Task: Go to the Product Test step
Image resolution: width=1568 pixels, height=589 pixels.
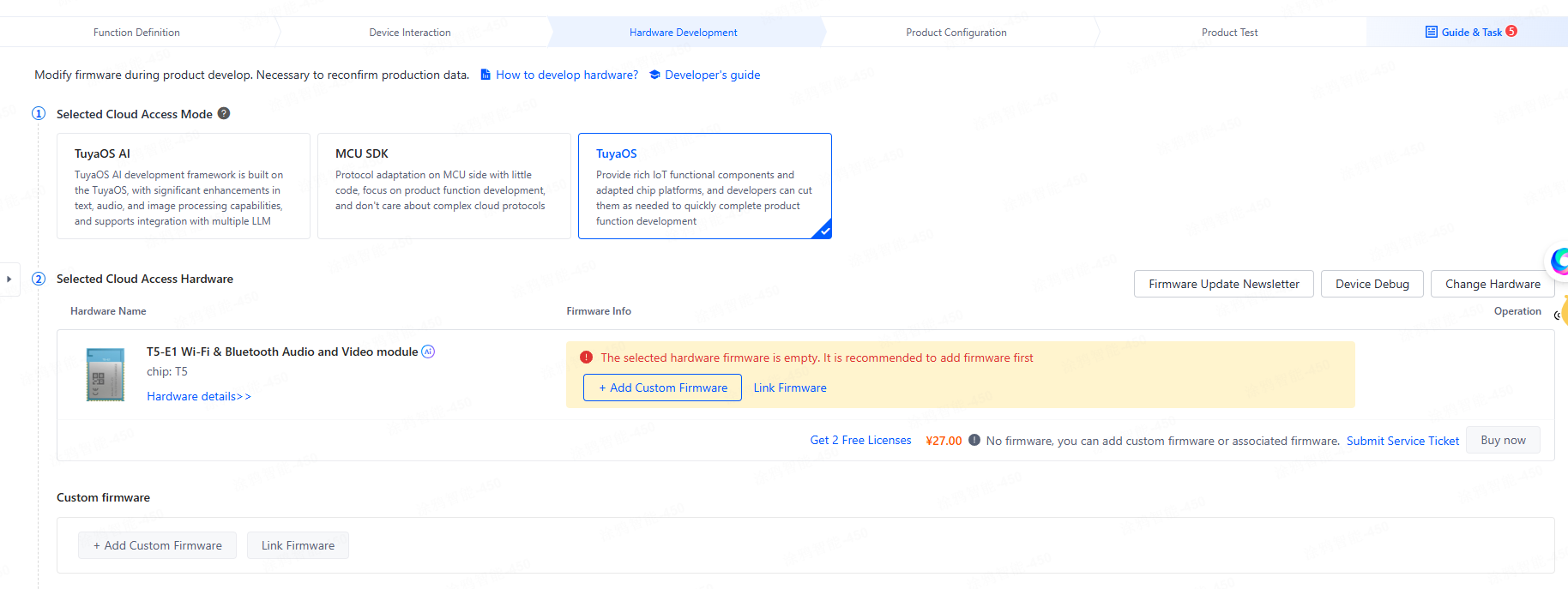Action: [1229, 33]
